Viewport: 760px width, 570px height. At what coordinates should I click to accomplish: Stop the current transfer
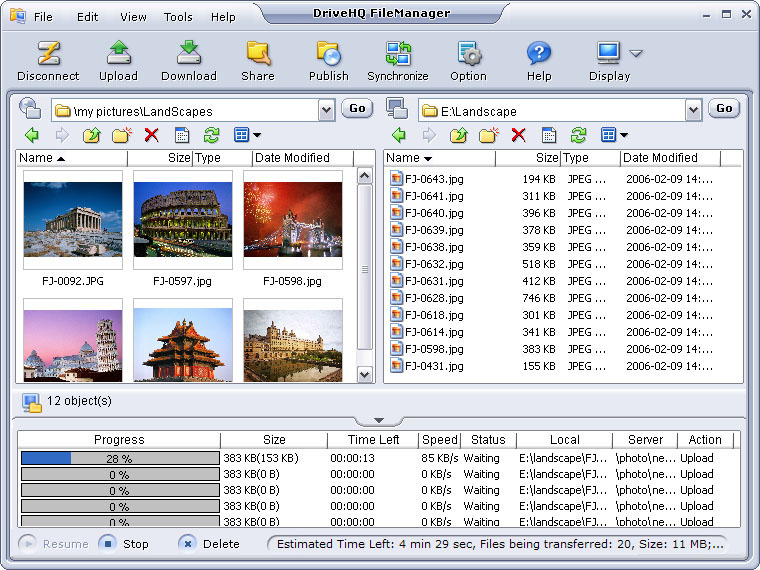click(124, 544)
